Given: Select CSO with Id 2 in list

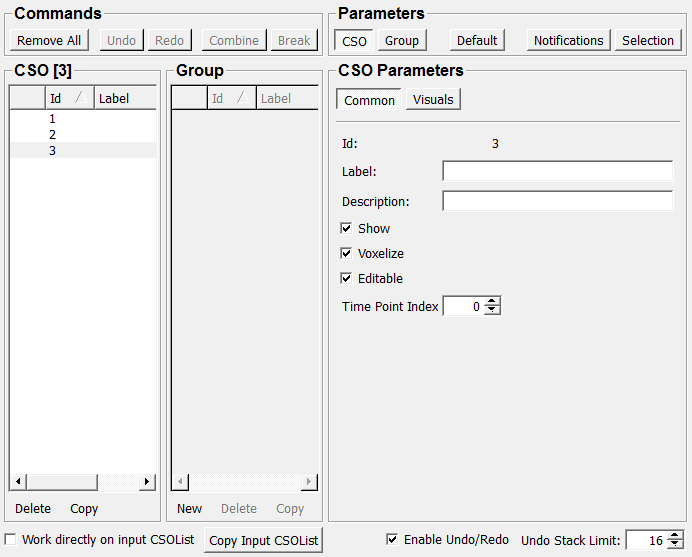Looking at the screenshot, I should (52, 134).
